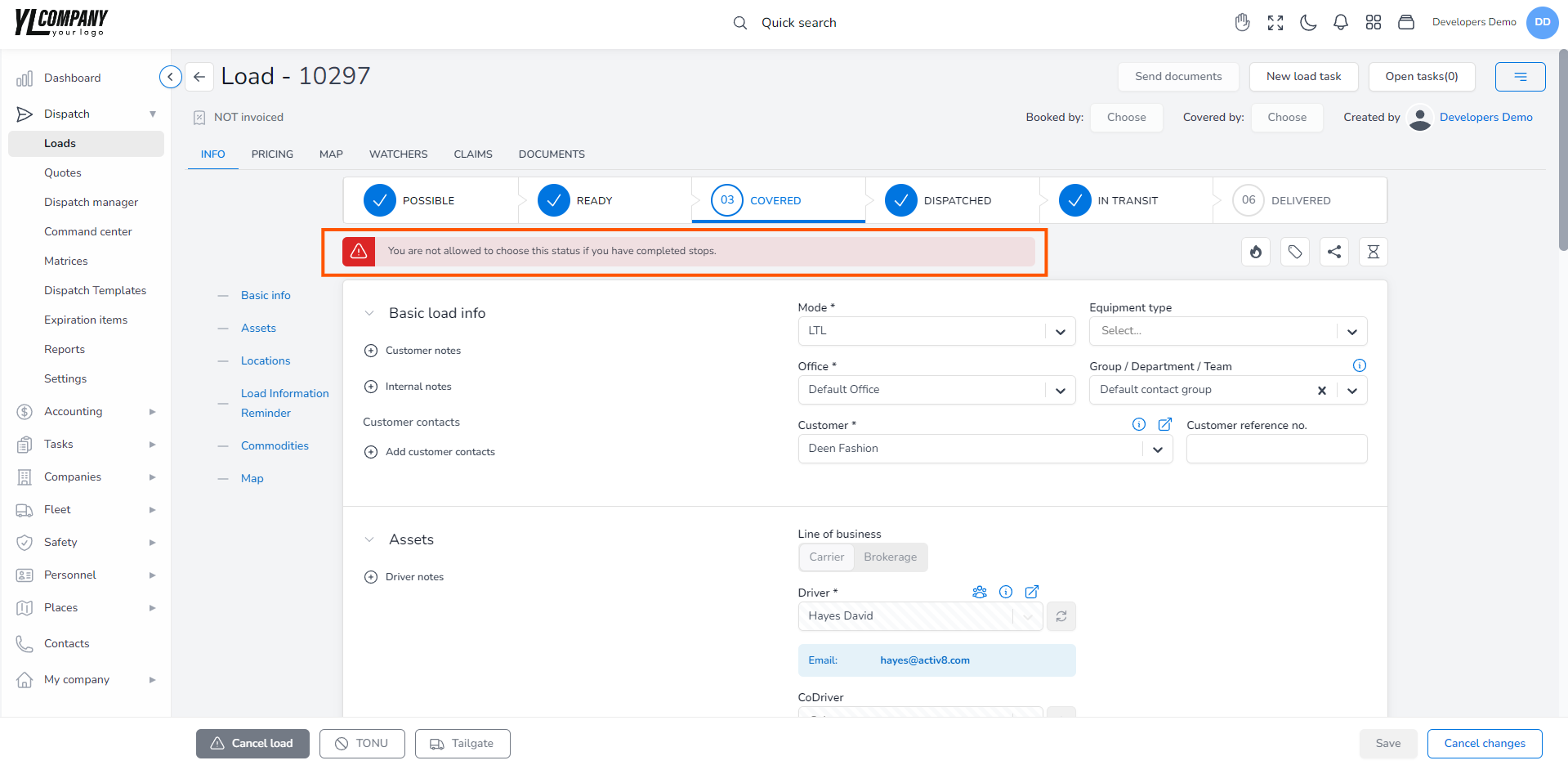This screenshot has height=765, width=1568.
Task: Open Group / Department / Team dropdown
Action: click(x=1351, y=391)
